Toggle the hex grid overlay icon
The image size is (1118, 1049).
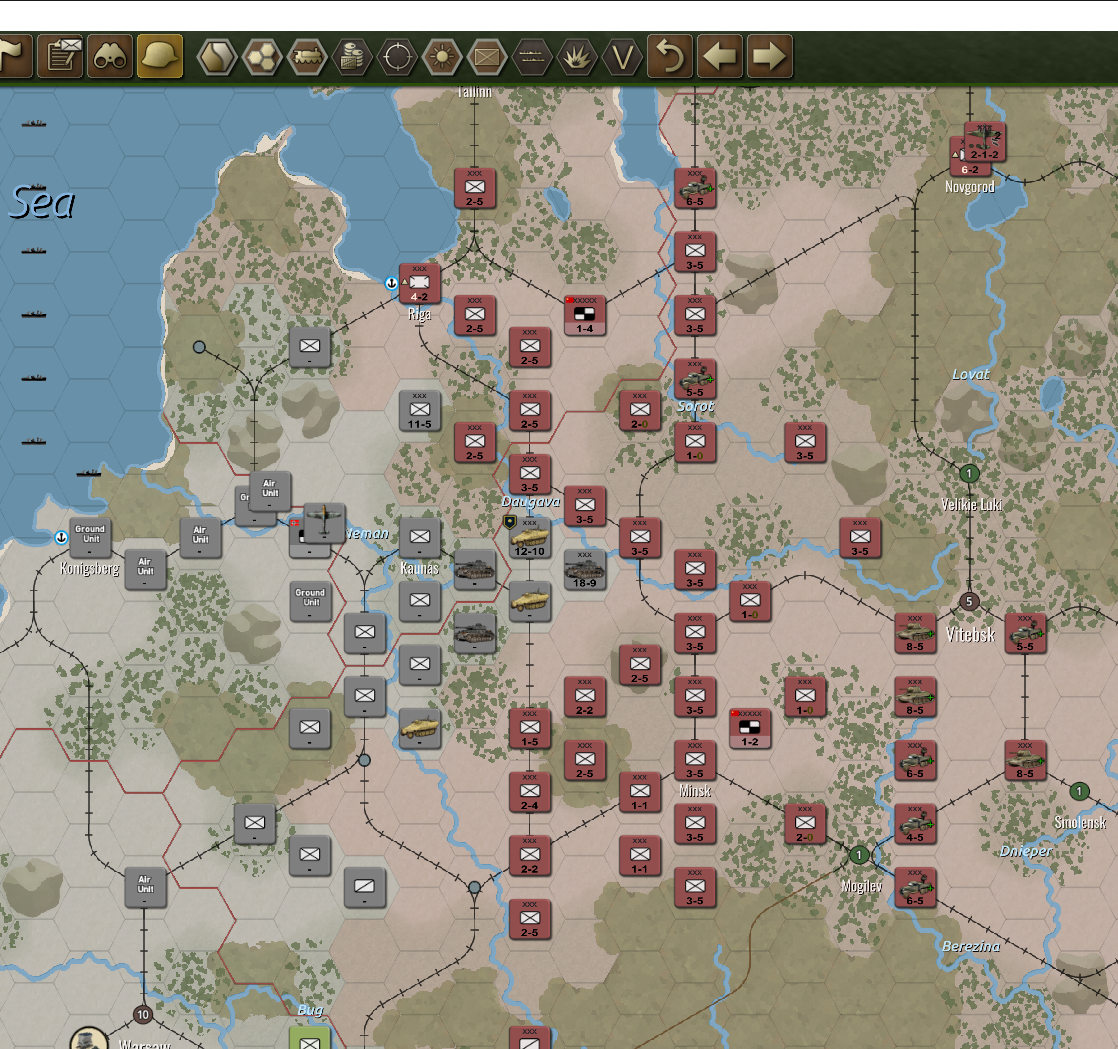click(x=262, y=56)
